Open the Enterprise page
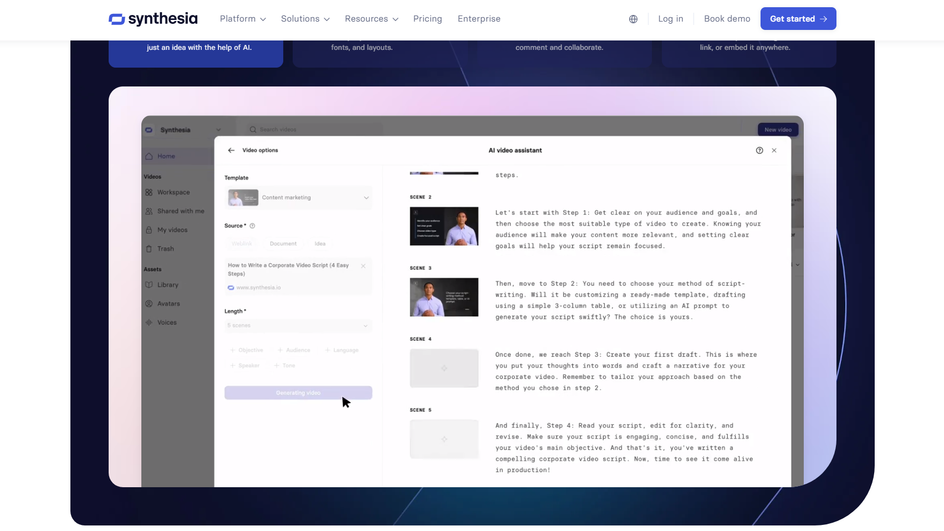Screen dimensions: 944x531 [479, 19]
